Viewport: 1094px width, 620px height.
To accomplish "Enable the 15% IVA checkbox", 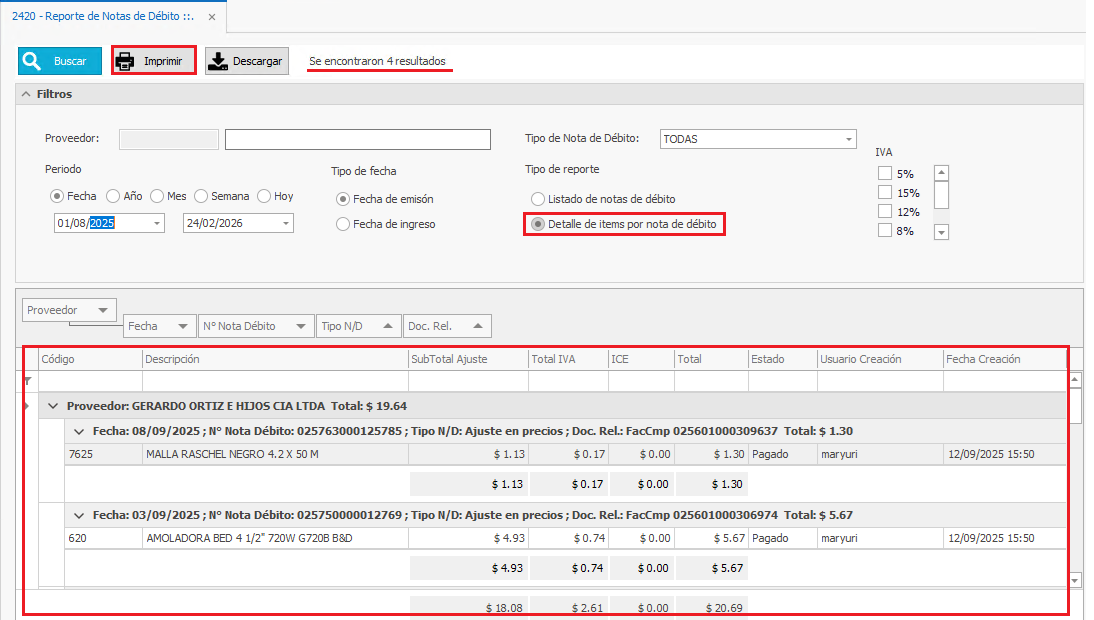I will point(884,192).
